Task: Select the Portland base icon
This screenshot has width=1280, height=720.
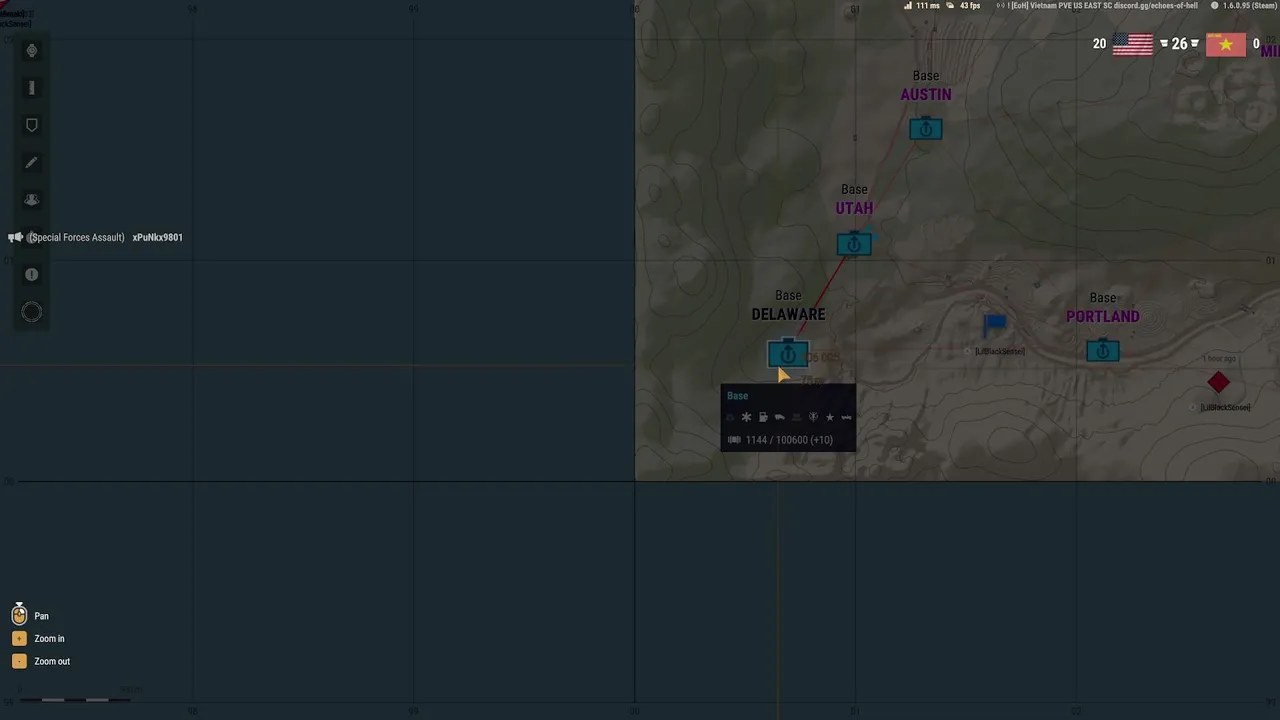Action: tap(1103, 351)
